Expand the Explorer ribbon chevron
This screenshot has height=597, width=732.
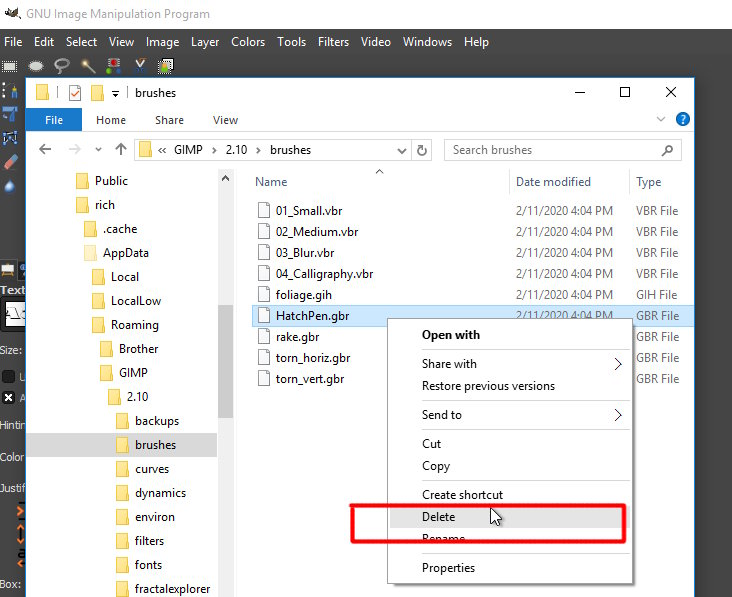tap(663, 119)
